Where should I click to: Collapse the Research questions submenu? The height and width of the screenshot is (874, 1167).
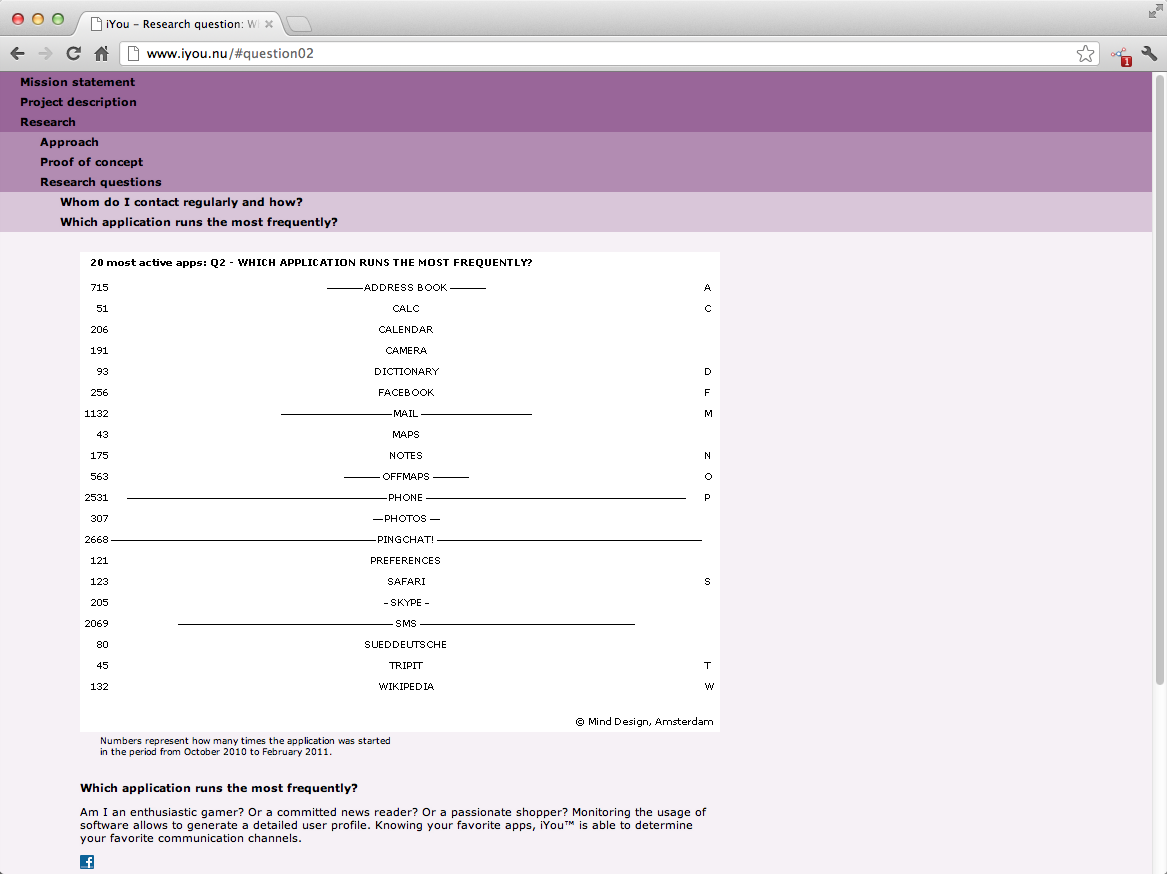click(100, 182)
